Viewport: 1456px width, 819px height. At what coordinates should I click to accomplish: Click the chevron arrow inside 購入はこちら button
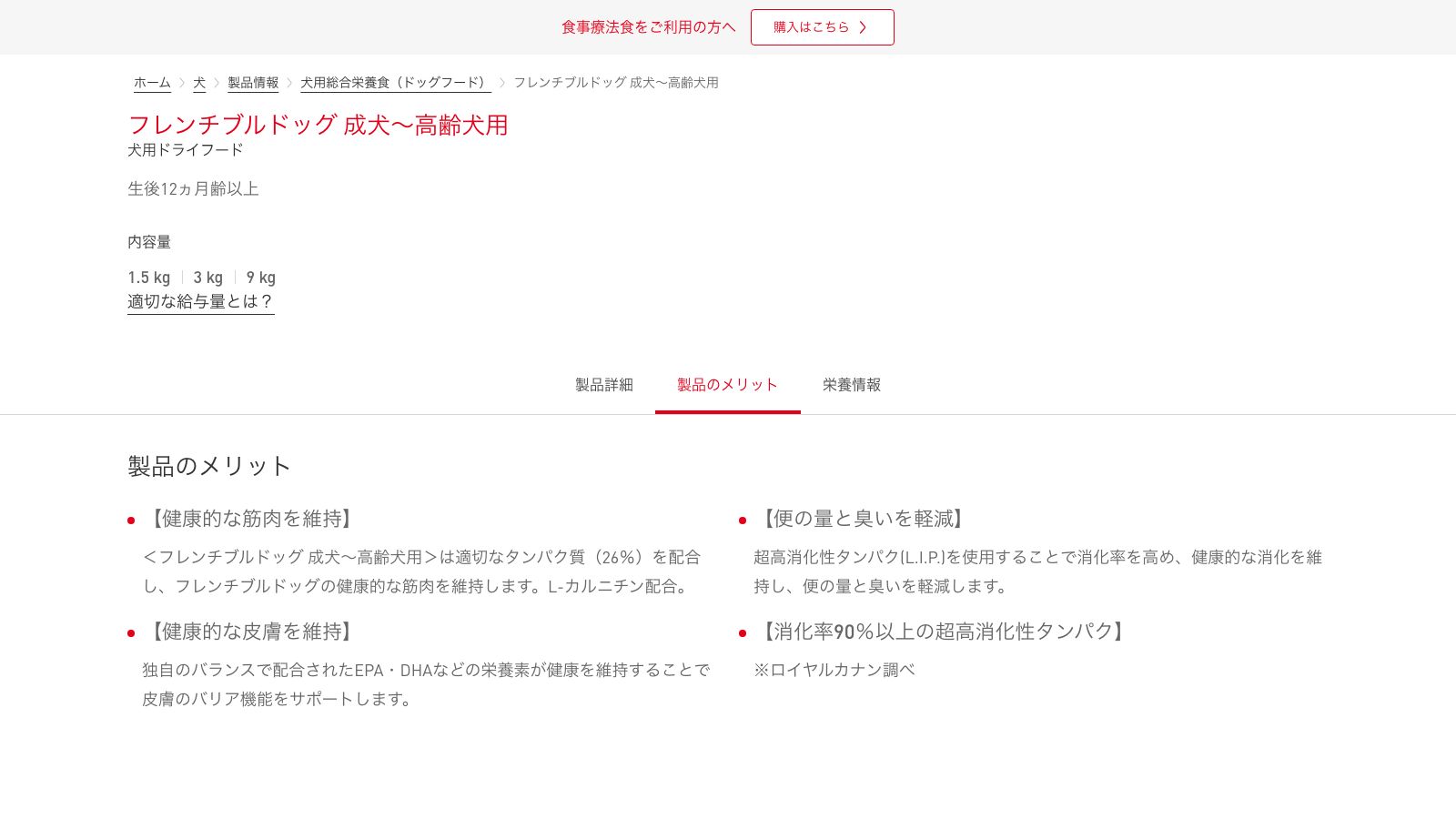click(x=863, y=27)
